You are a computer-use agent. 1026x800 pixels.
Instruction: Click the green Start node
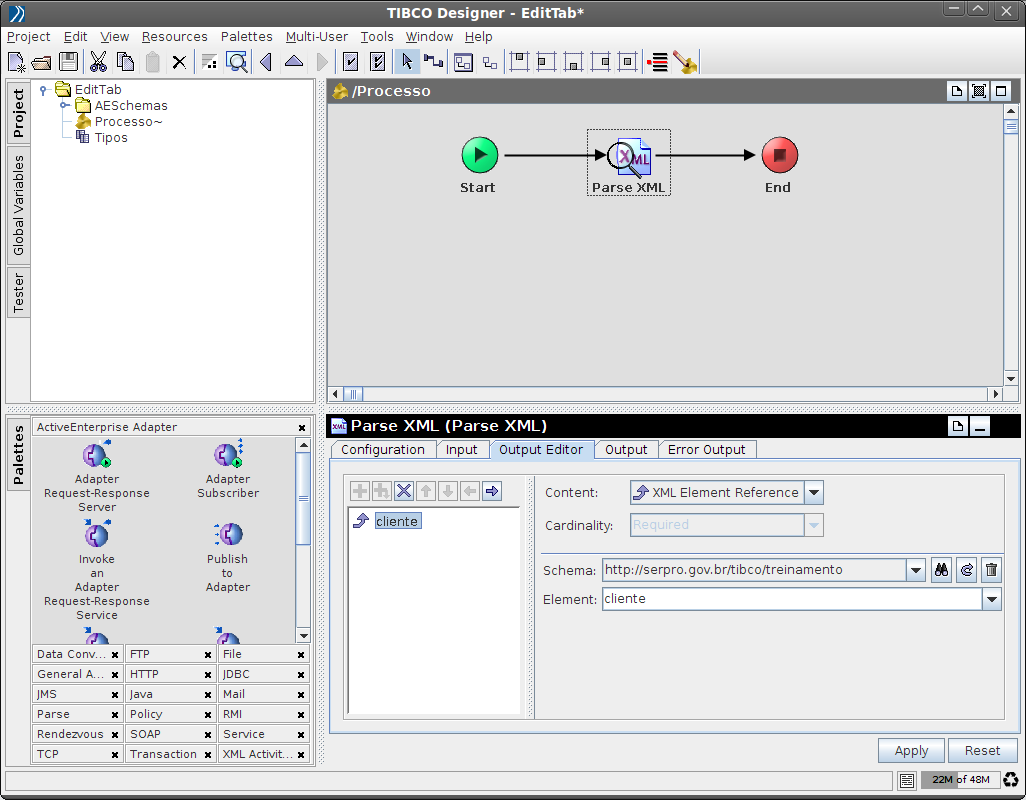(479, 155)
